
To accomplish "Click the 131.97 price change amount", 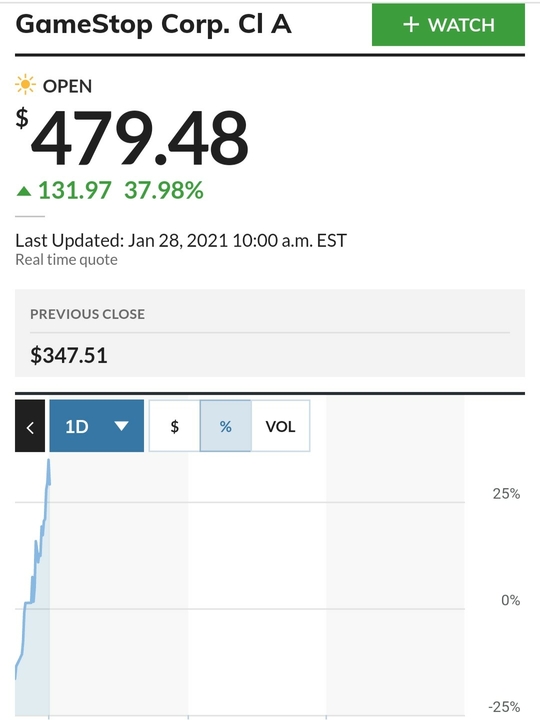I will point(75,190).
